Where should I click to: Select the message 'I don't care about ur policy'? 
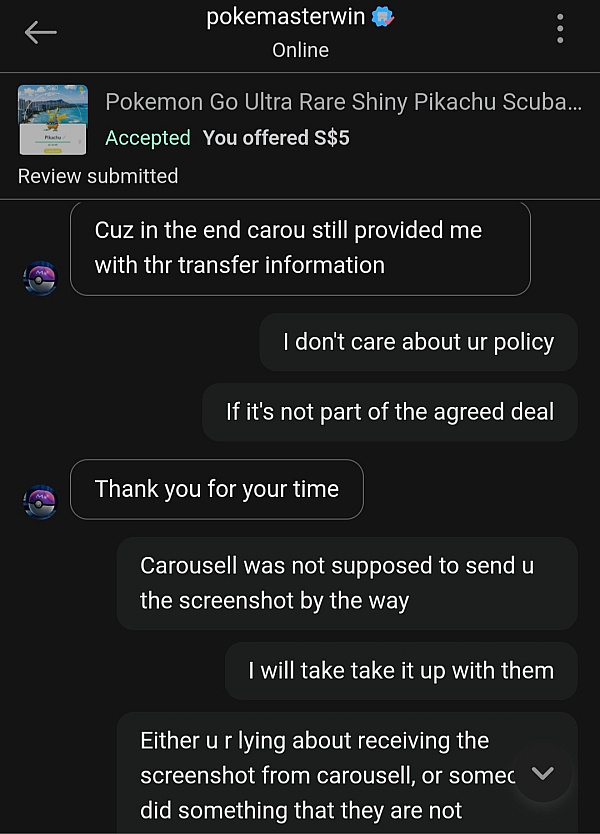coord(418,342)
